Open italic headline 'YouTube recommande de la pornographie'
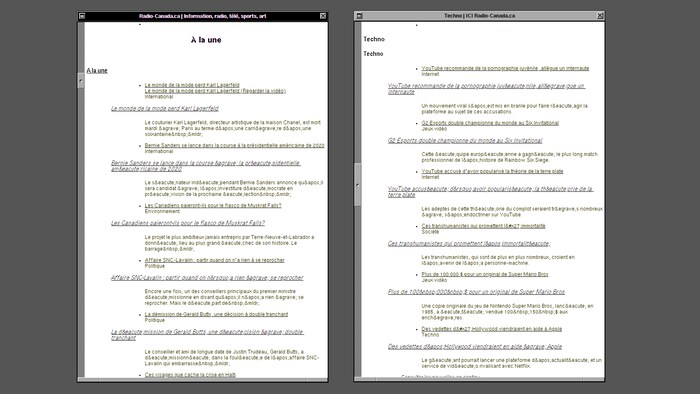 tap(487, 89)
